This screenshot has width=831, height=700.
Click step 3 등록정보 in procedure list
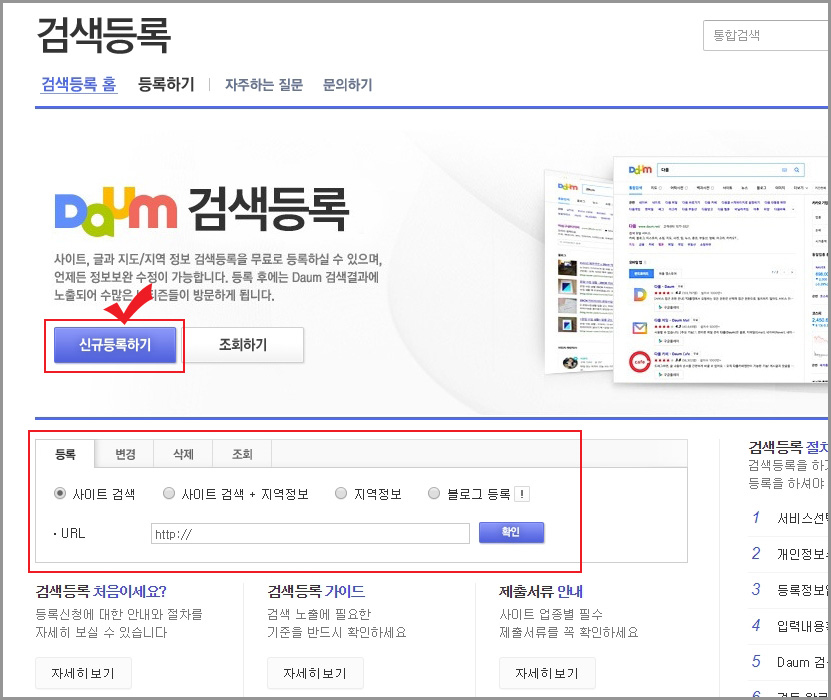tap(789, 590)
